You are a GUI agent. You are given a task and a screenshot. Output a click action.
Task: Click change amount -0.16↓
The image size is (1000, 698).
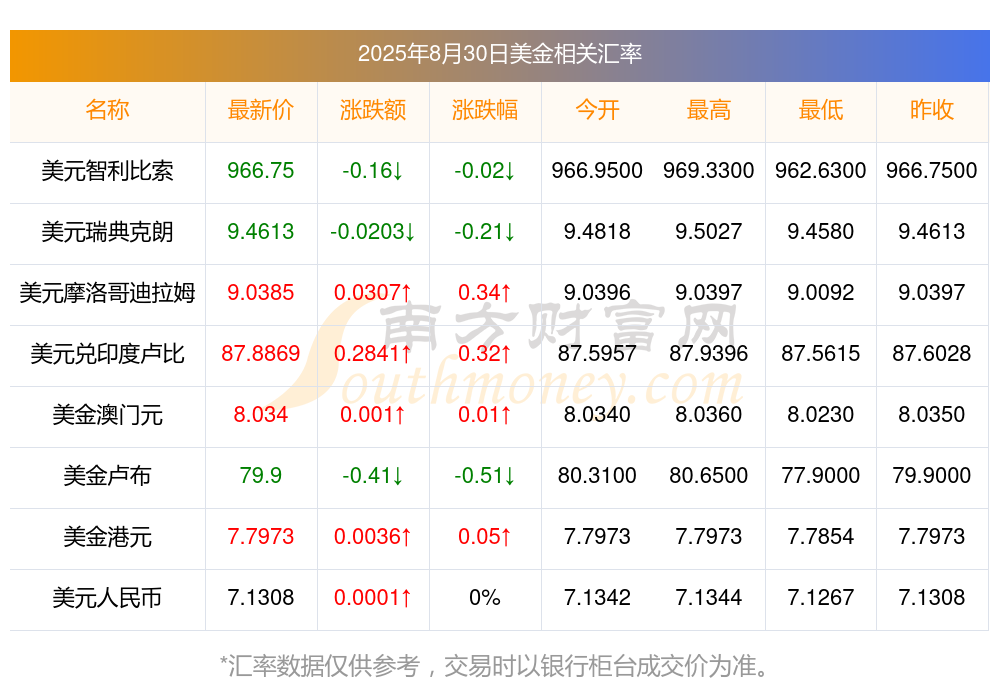pyautogui.click(x=372, y=170)
